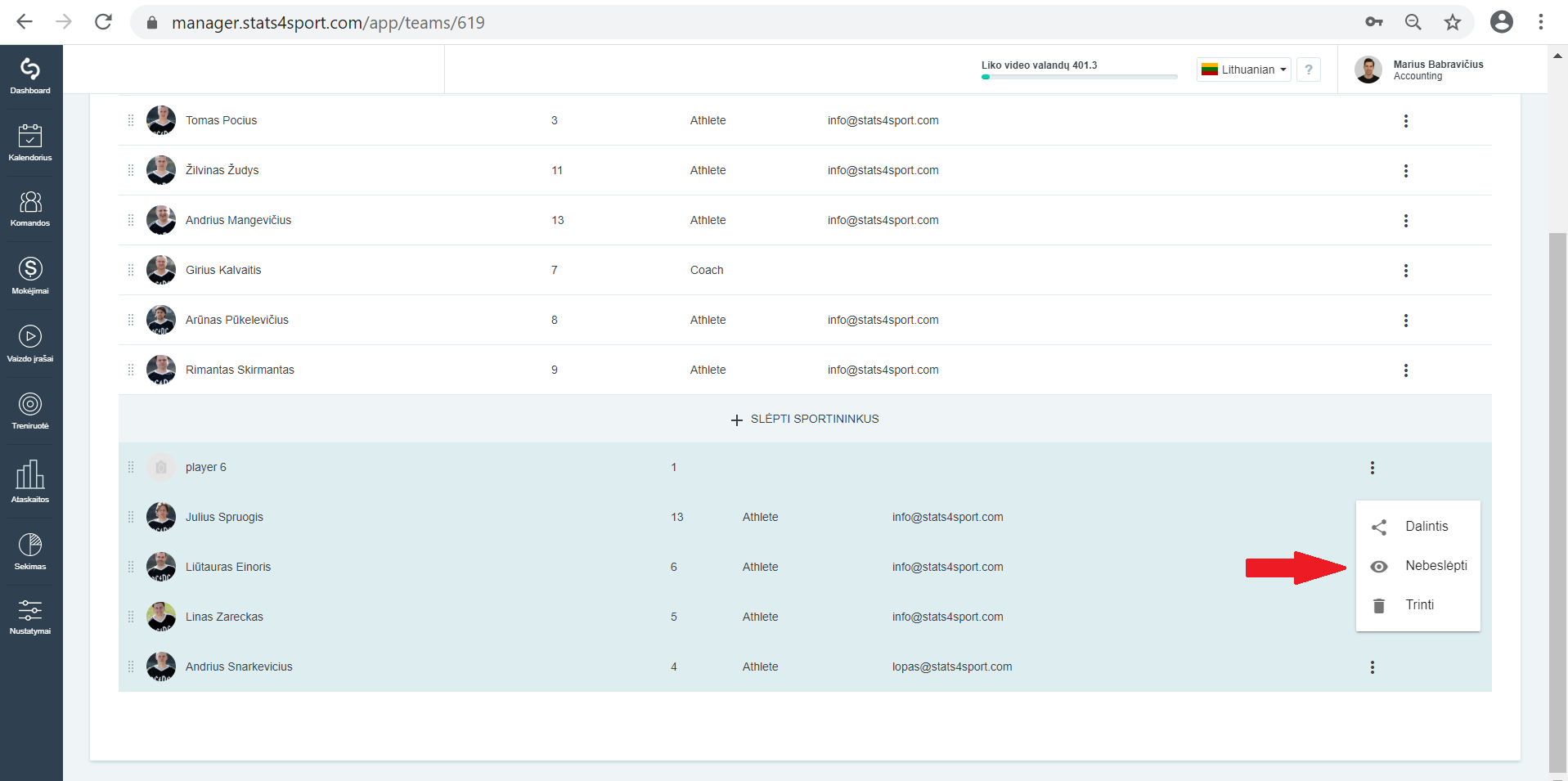Click Dashboard logo icon in sidebar

coord(30,76)
